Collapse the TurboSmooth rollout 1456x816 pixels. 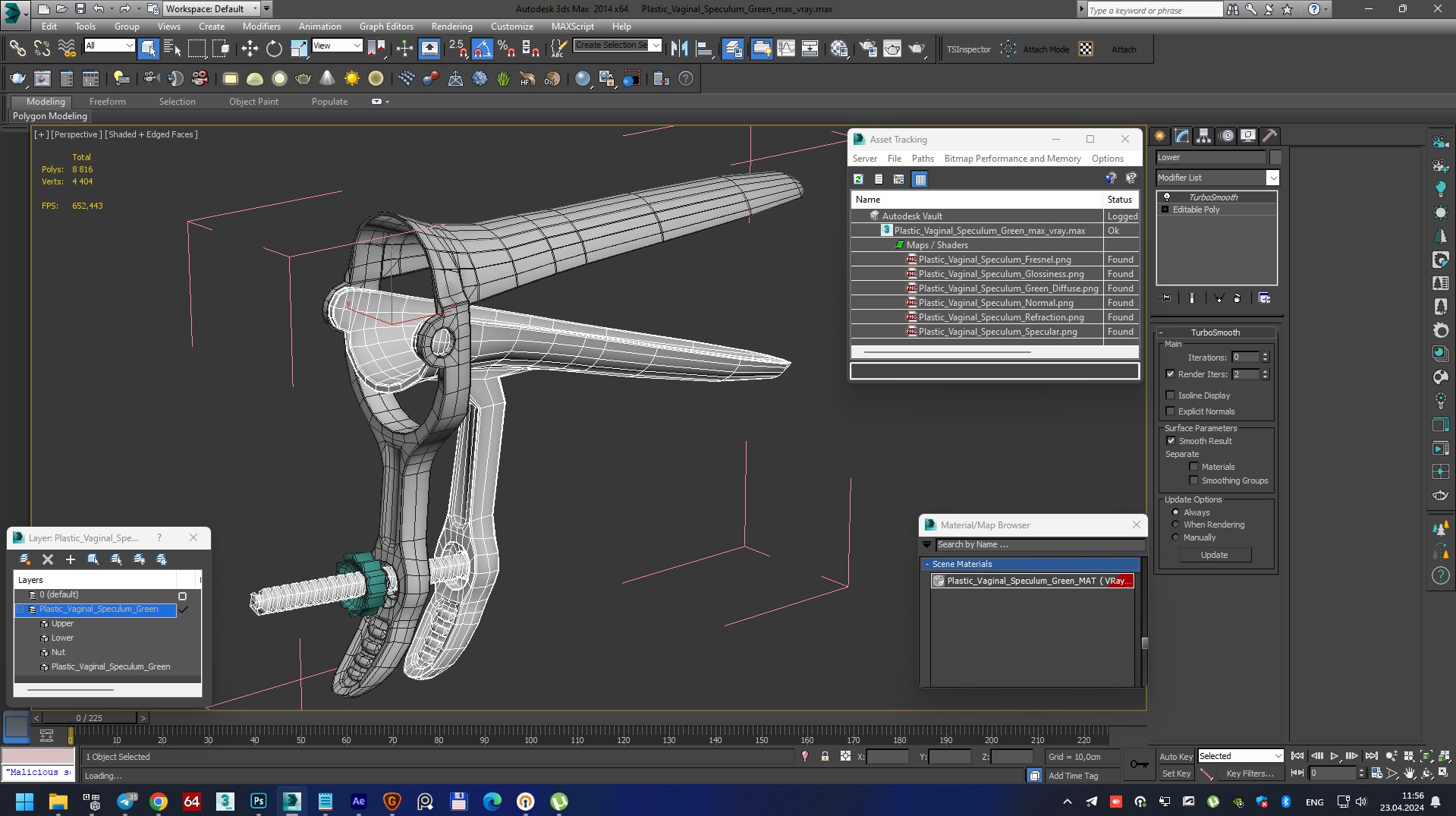(1215, 332)
